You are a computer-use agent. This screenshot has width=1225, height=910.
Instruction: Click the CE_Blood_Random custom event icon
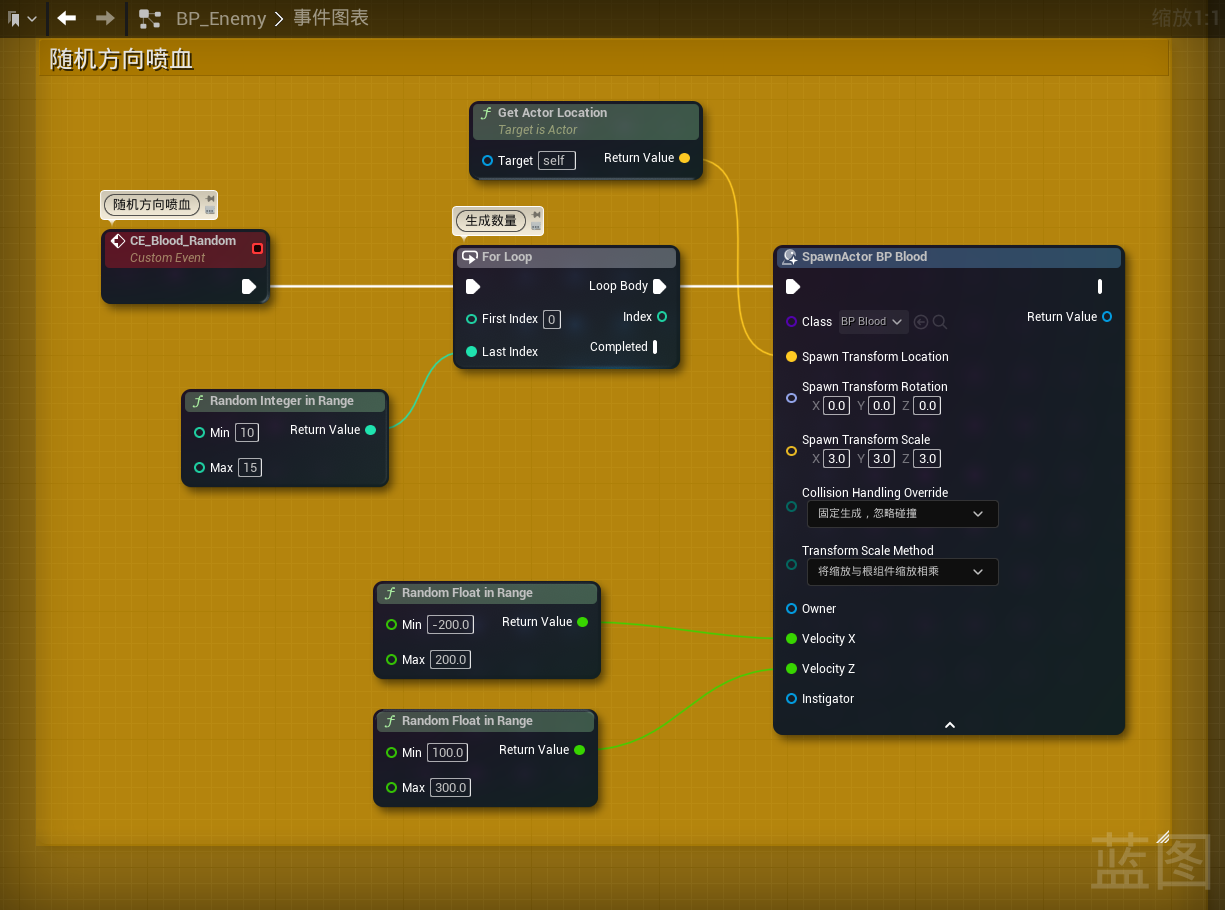tap(117, 241)
